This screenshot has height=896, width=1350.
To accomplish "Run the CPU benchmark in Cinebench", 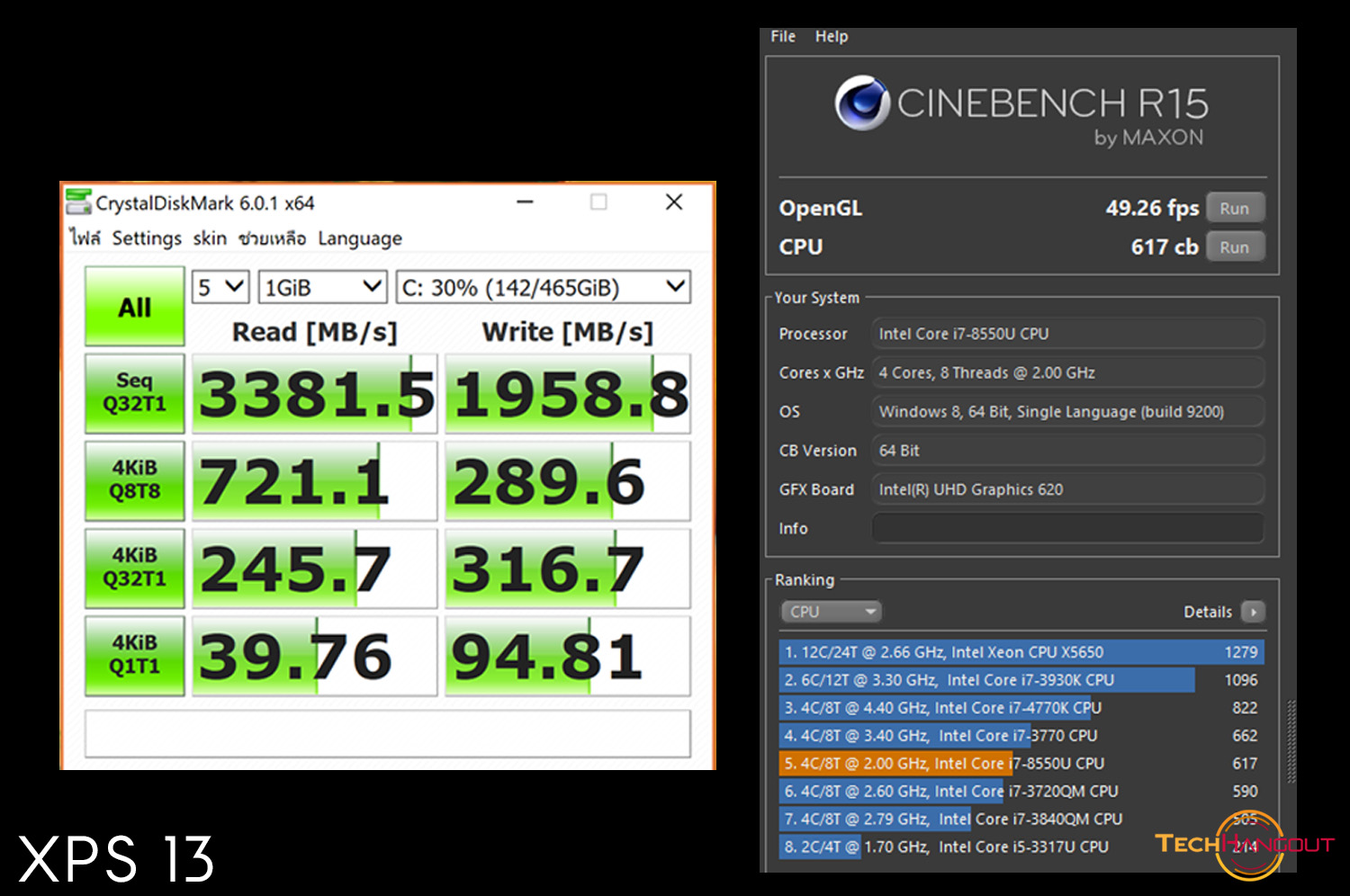I will coord(1235,246).
